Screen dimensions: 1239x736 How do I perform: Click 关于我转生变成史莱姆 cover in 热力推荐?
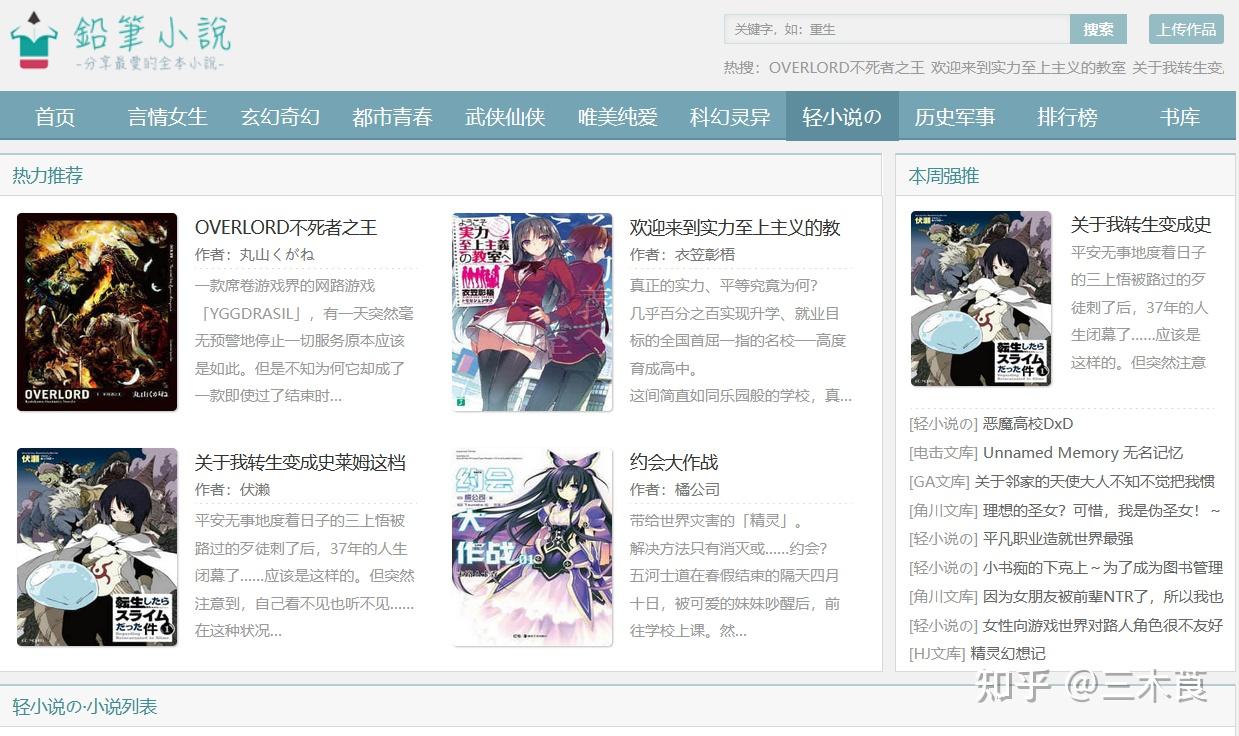point(97,546)
